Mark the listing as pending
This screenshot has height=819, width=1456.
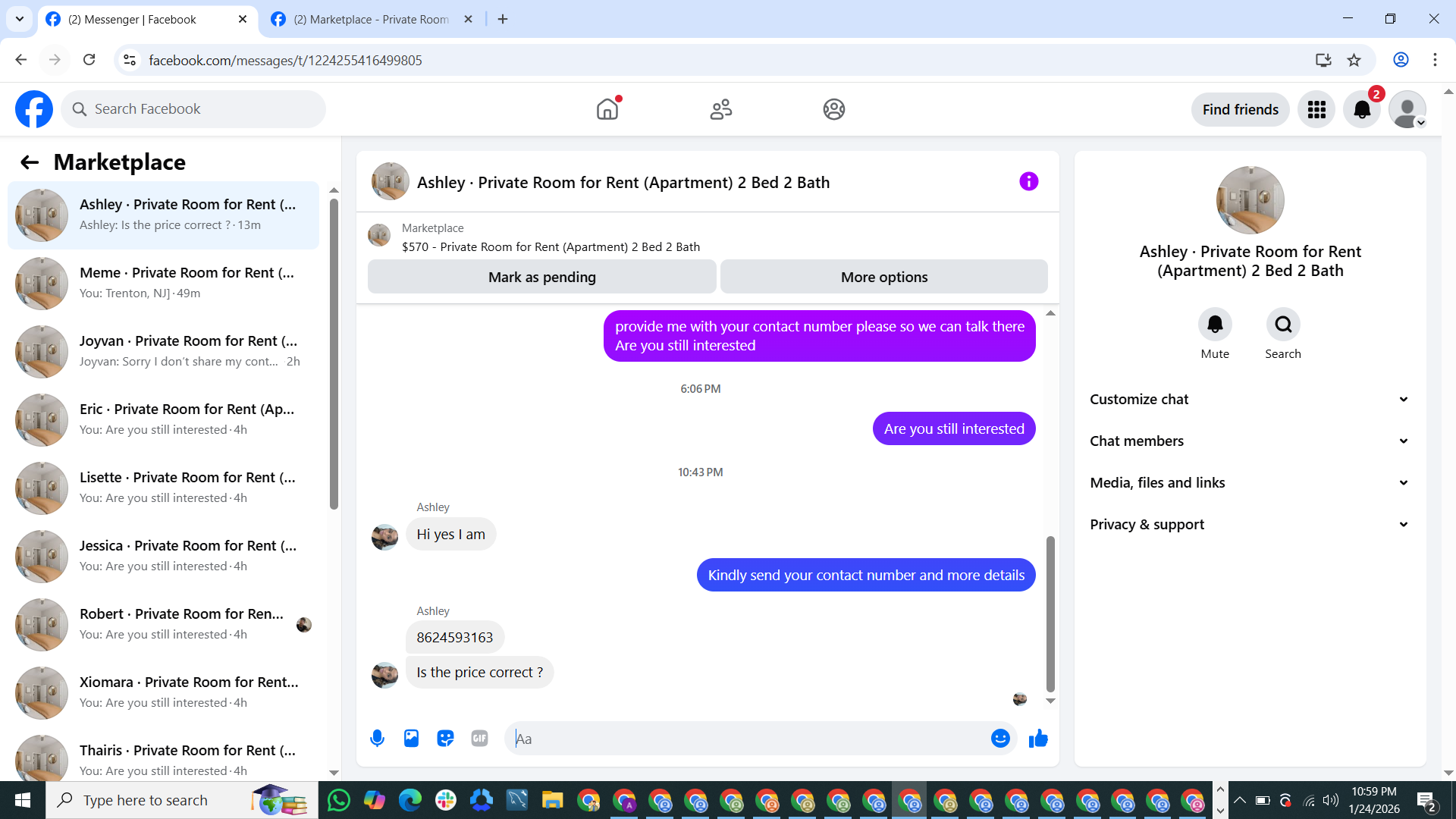pos(541,277)
